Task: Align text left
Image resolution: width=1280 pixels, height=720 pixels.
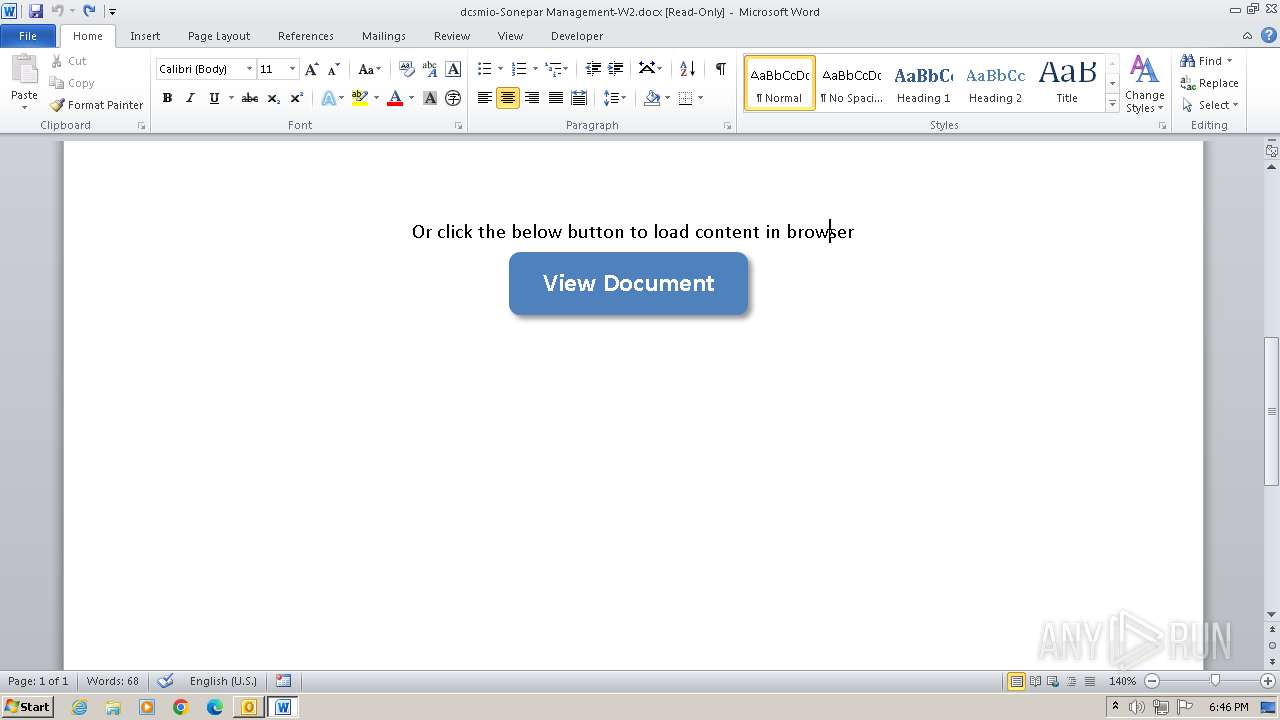Action: click(x=485, y=98)
